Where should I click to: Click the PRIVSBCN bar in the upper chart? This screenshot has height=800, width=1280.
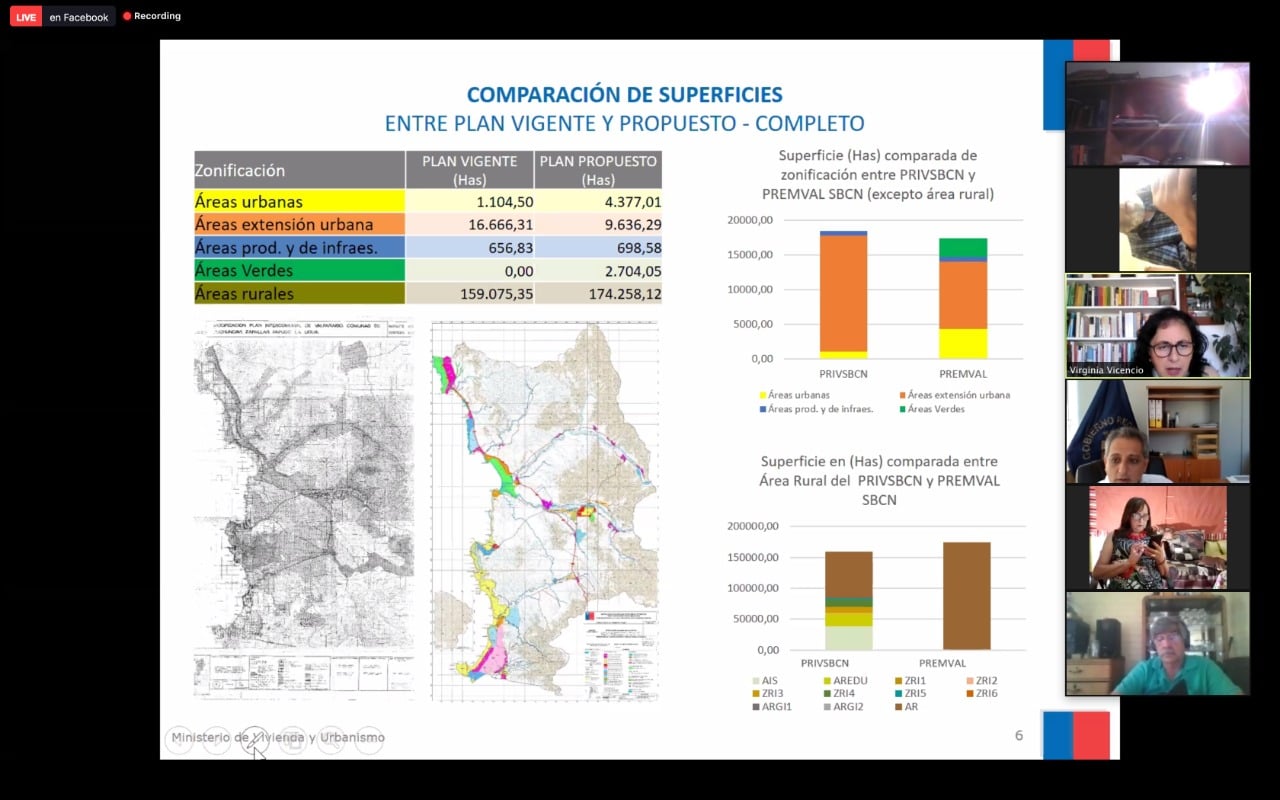pos(843,294)
